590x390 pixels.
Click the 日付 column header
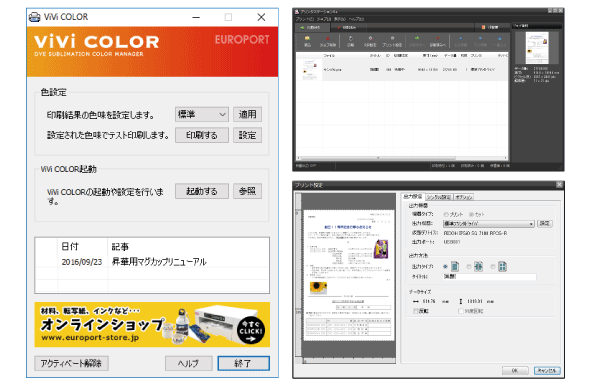70,247
